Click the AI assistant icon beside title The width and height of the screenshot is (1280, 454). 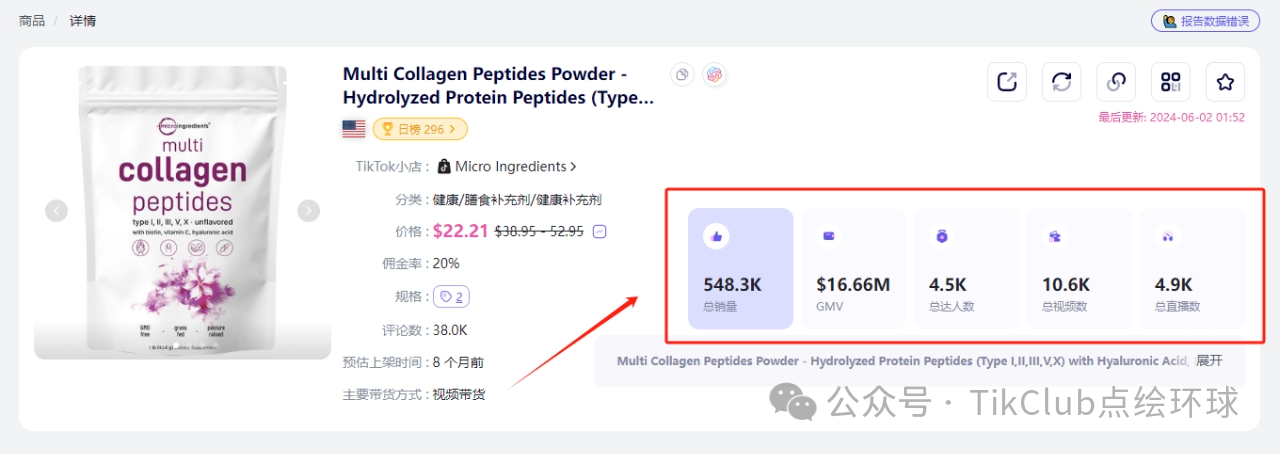[x=714, y=74]
